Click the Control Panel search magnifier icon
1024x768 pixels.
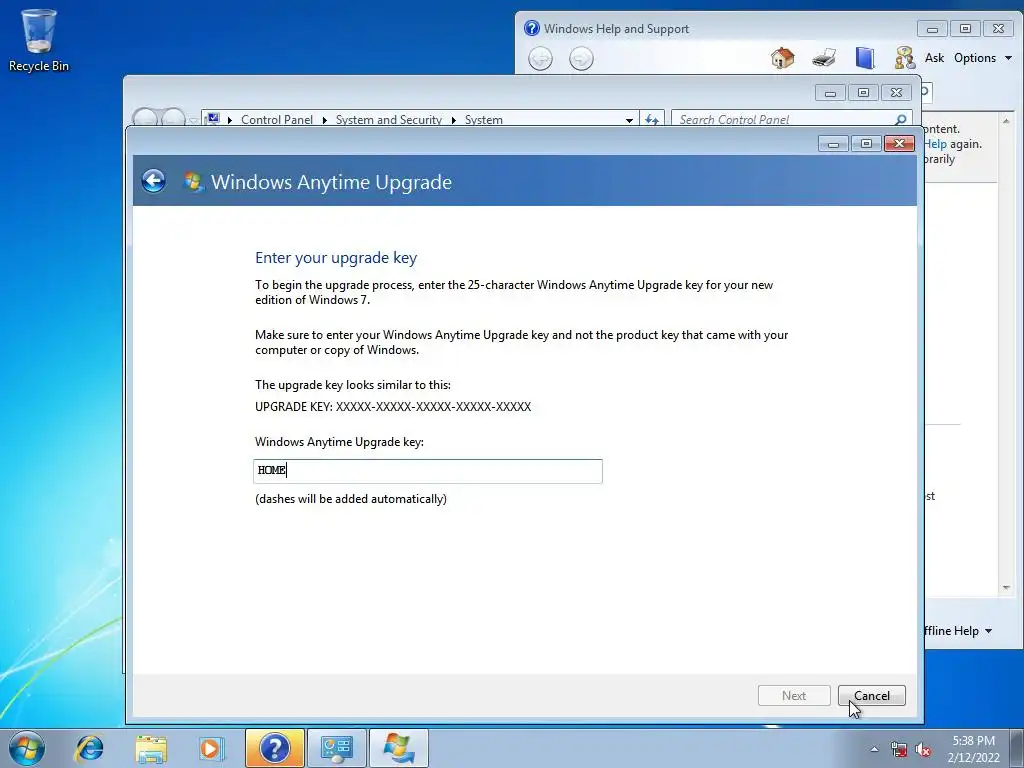(x=901, y=120)
